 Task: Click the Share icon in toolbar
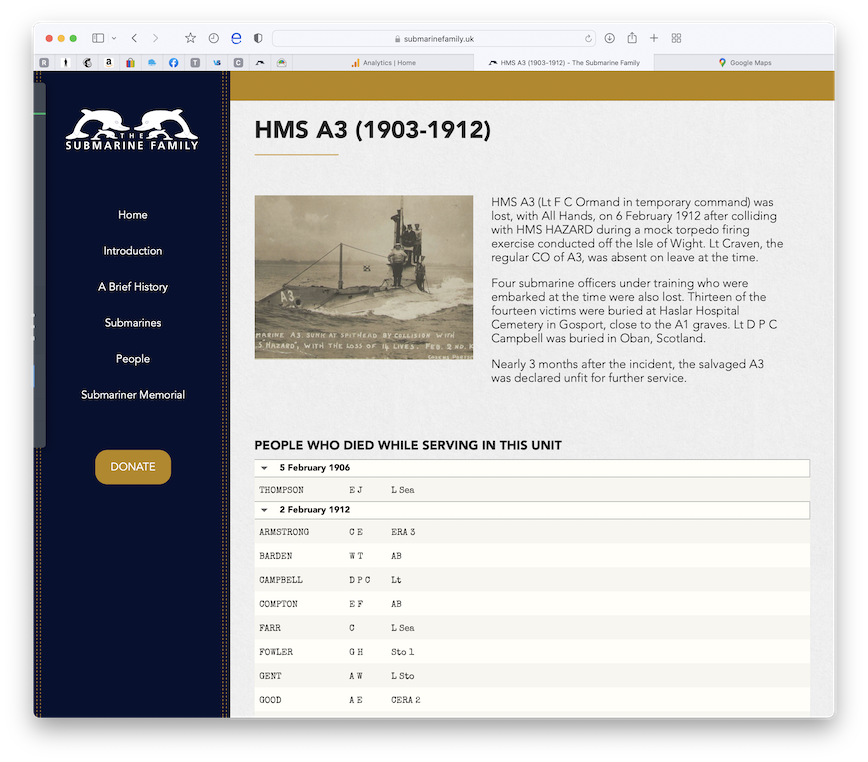[x=632, y=38]
